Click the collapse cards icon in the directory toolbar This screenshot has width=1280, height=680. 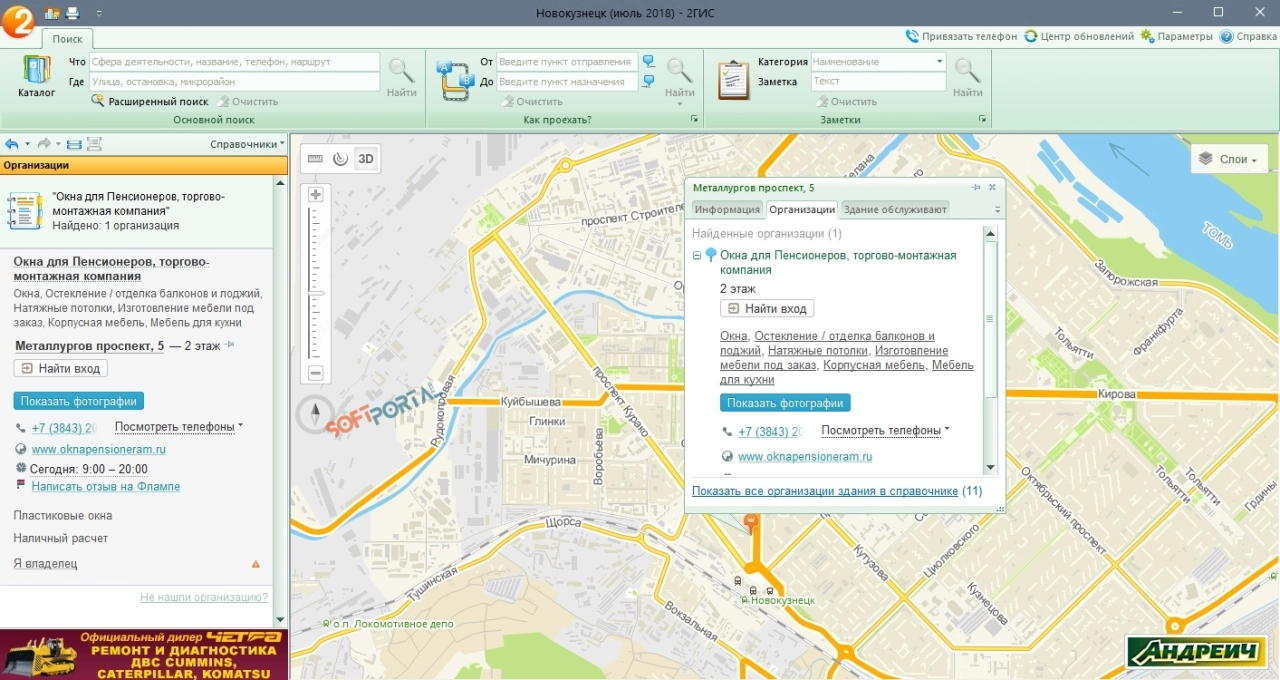(x=74, y=144)
